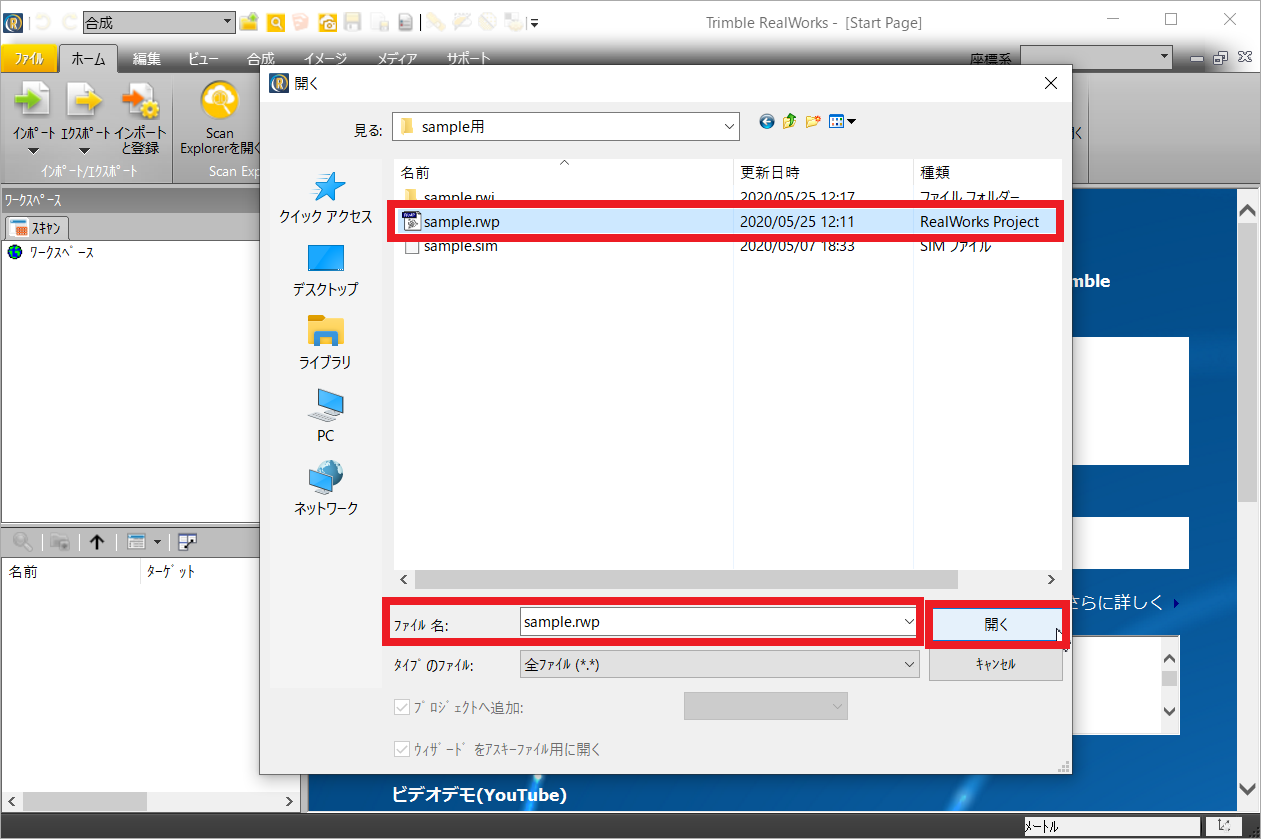Select Desktop in the dialog sidebar
This screenshot has height=839, width=1261.
(325, 270)
